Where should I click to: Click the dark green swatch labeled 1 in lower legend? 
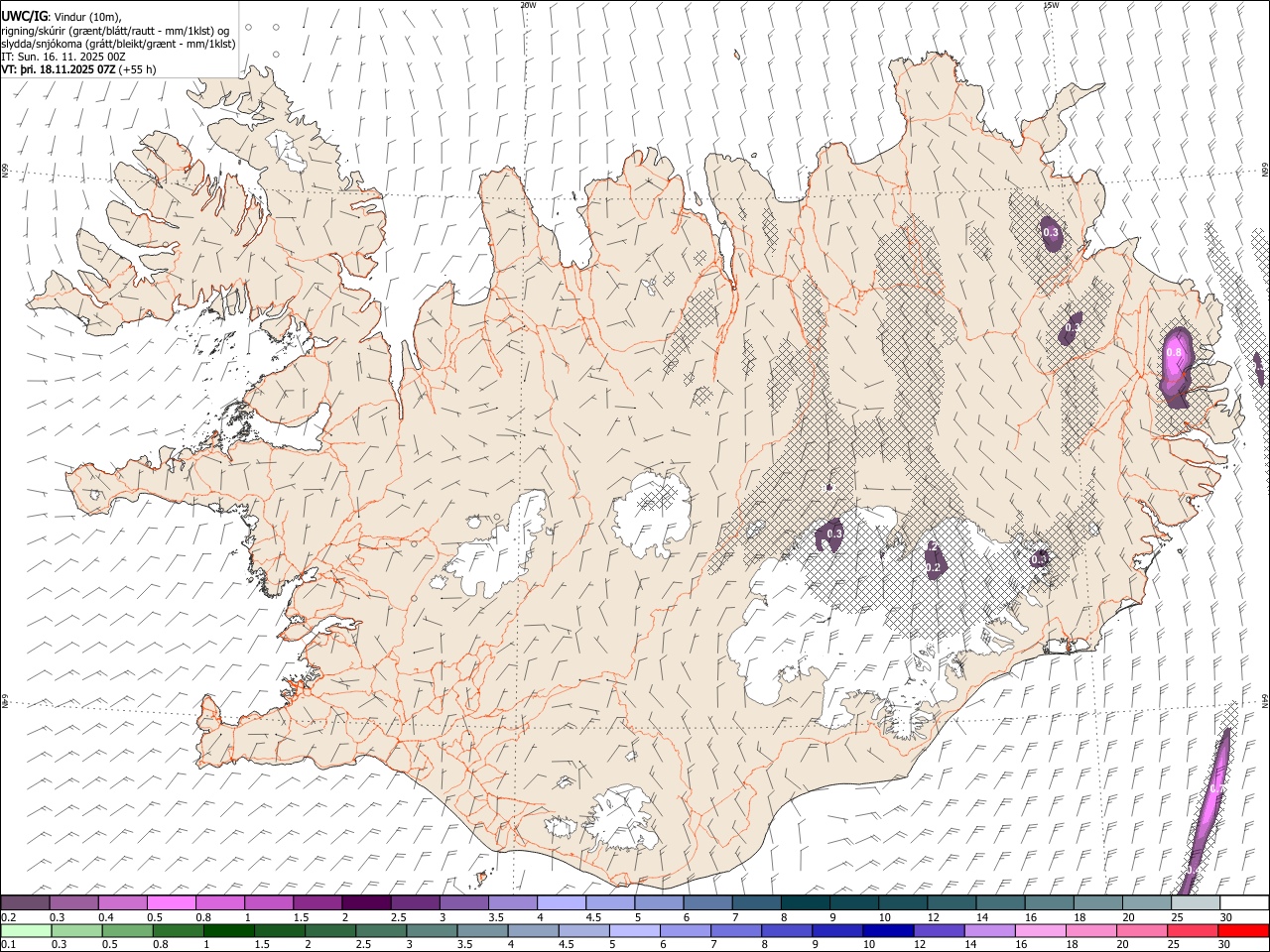pyautogui.click(x=228, y=930)
